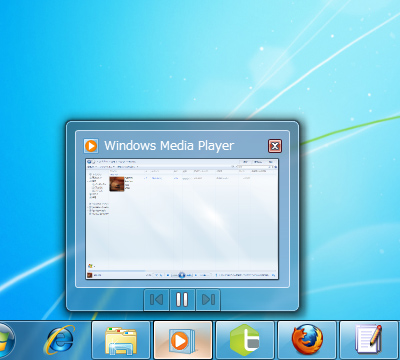Open Internet Explorer from the taskbar

pos(60,340)
